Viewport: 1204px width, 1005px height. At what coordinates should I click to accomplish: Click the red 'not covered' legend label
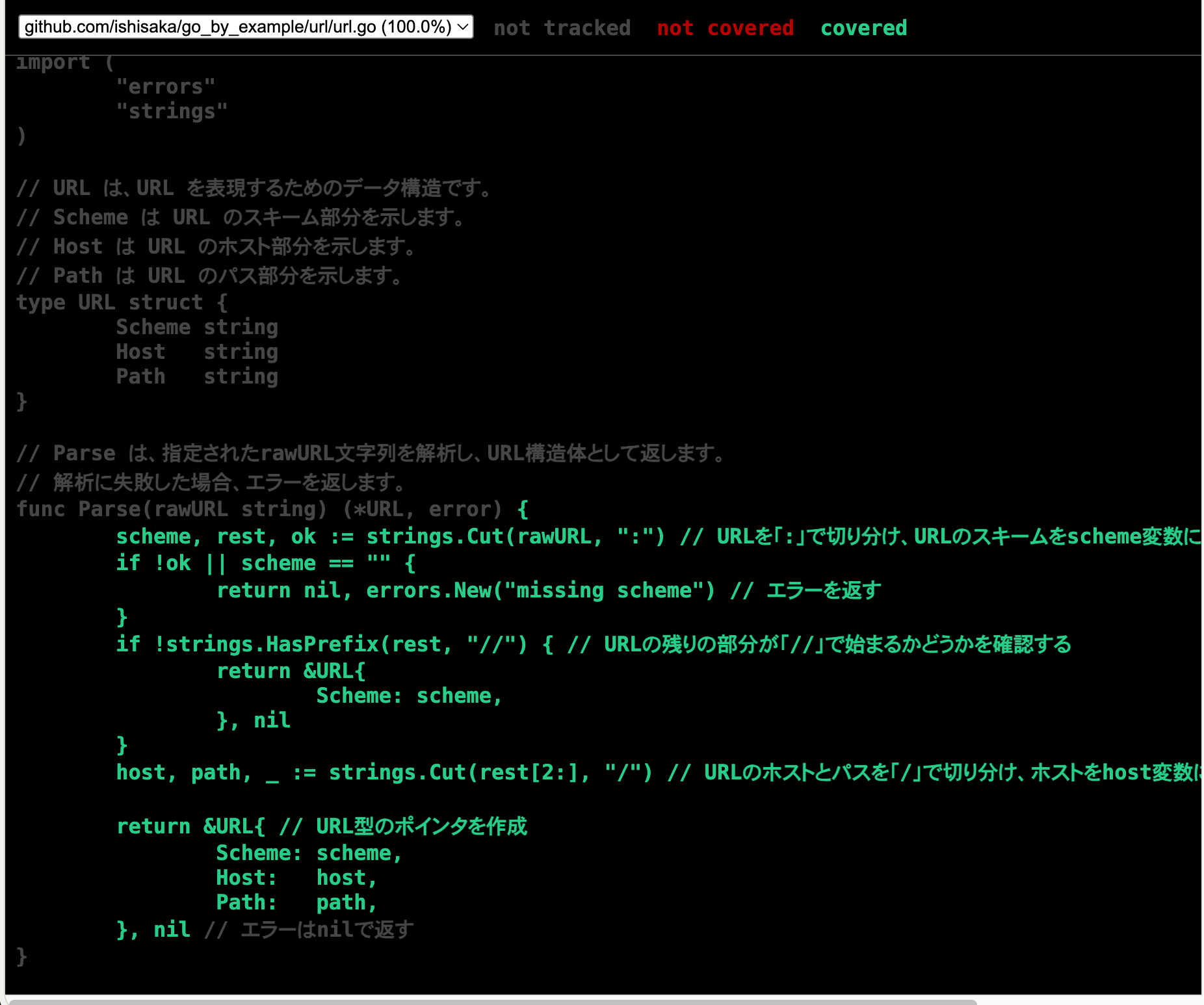point(725,28)
